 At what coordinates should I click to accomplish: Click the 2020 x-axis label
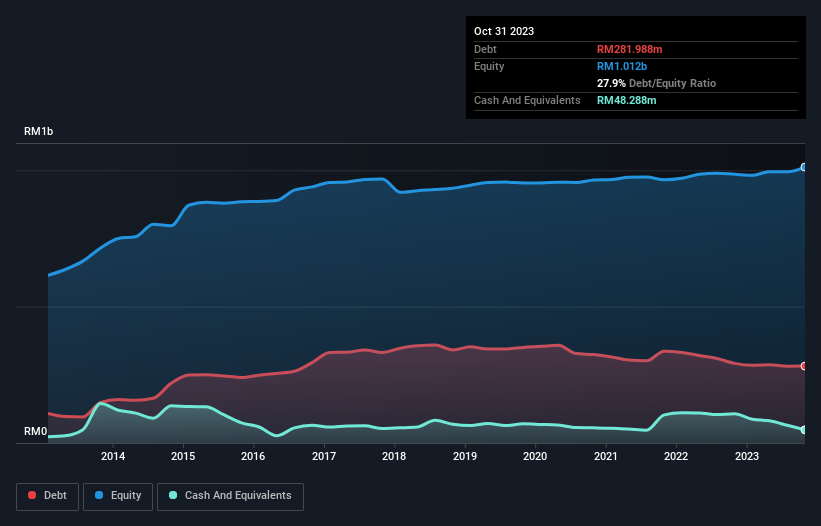[x=535, y=456]
